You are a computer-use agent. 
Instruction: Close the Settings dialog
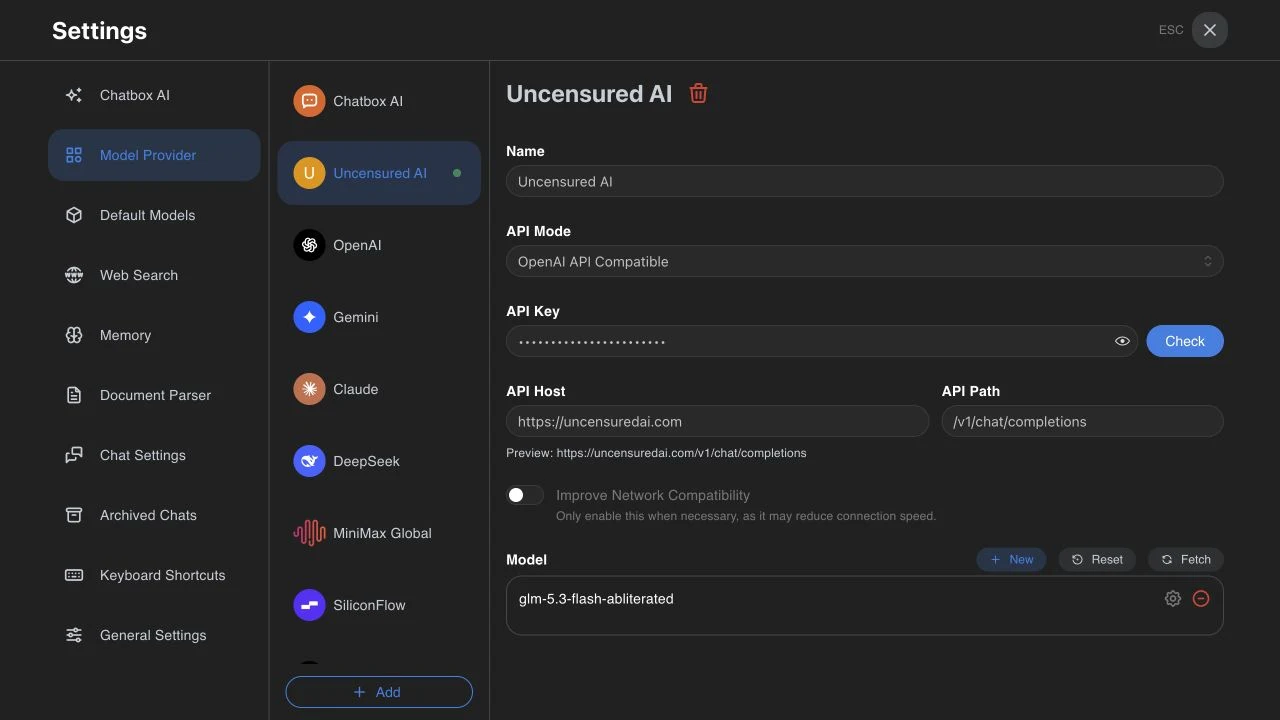[x=1210, y=30]
